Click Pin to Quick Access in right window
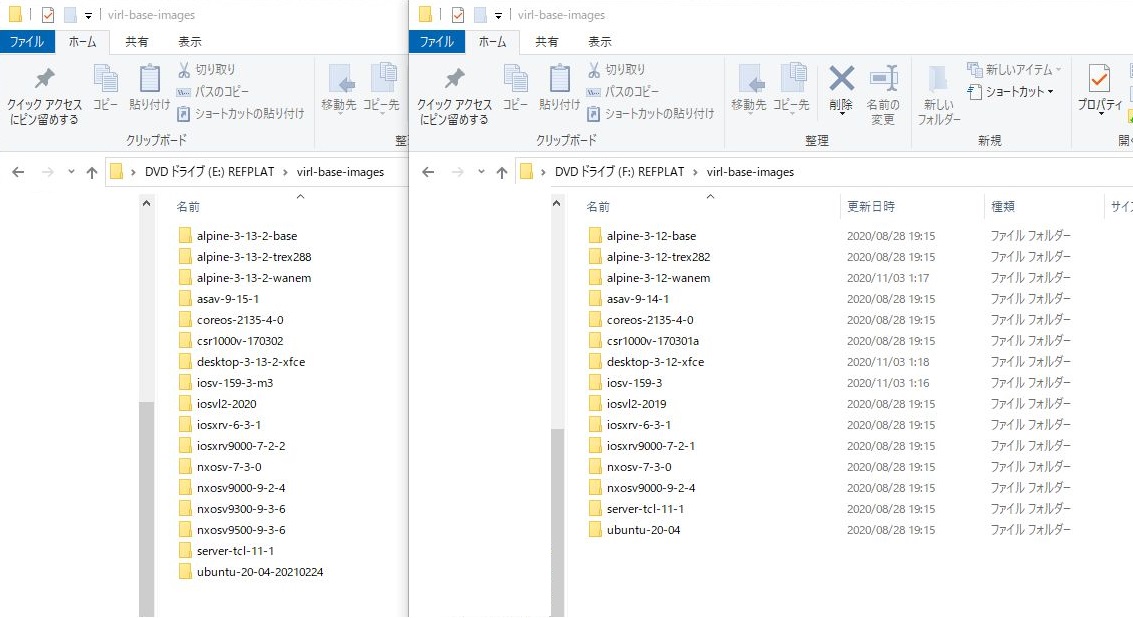Image resolution: width=1133 pixels, height=618 pixels. (454, 96)
